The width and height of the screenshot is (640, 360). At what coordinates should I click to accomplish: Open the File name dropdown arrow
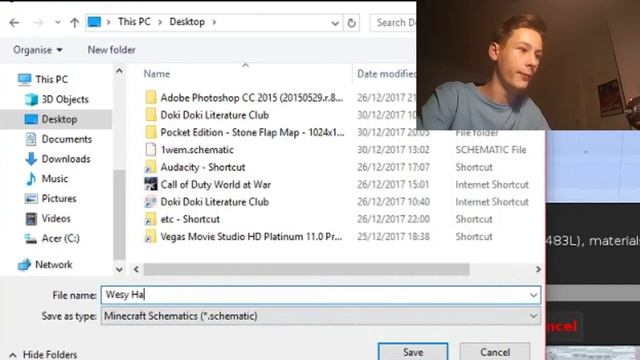(533, 295)
